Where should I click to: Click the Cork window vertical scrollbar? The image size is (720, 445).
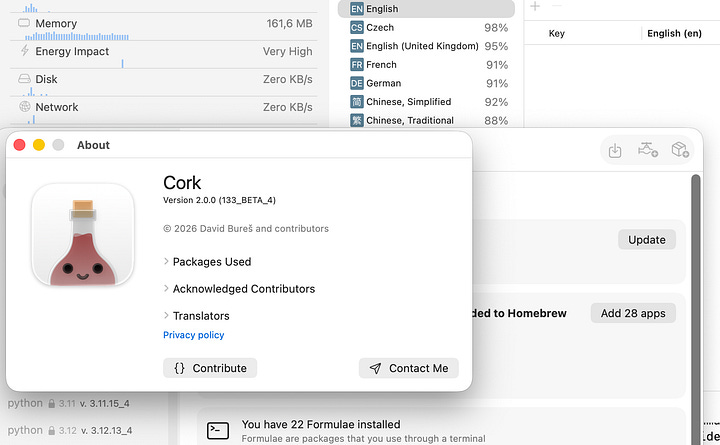coord(696,308)
